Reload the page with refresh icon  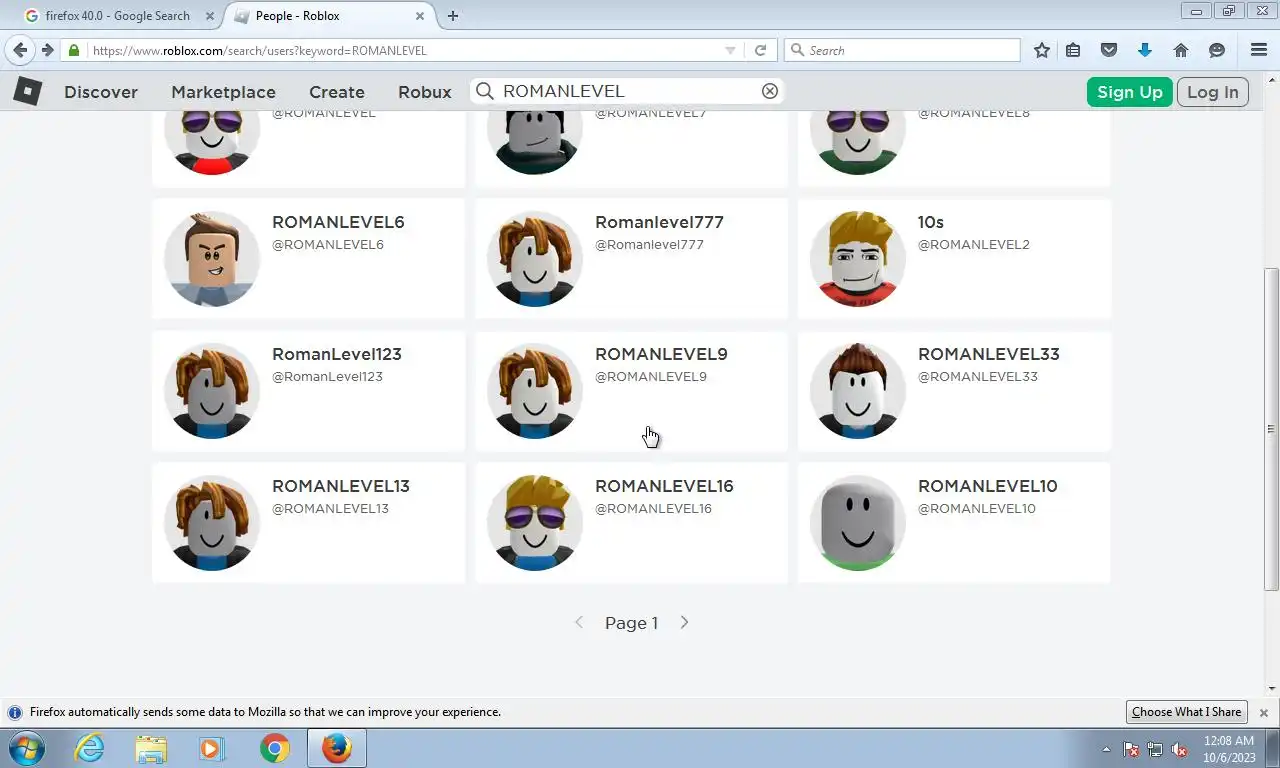coord(760,50)
